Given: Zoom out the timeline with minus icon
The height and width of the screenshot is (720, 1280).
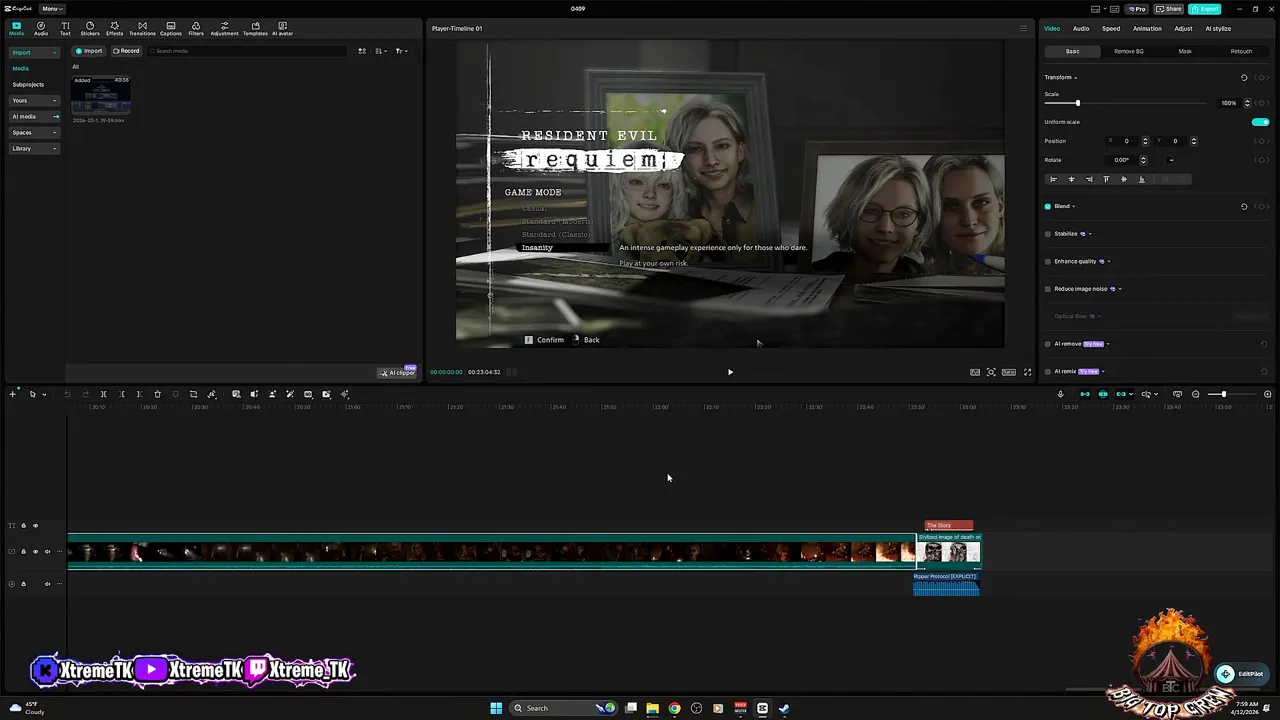Looking at the screenshot, I should point(1196,394).
